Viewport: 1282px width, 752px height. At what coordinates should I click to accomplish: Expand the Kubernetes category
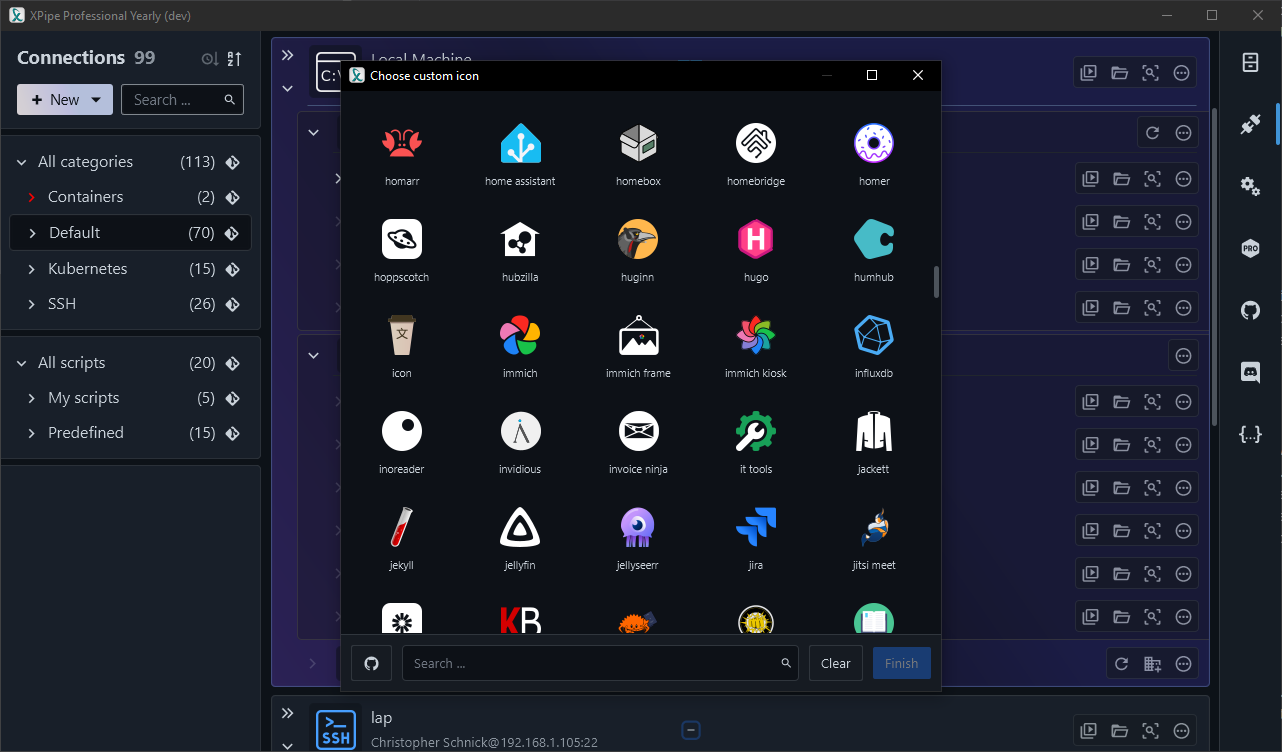pyautogui.click(x=32, y=269)
